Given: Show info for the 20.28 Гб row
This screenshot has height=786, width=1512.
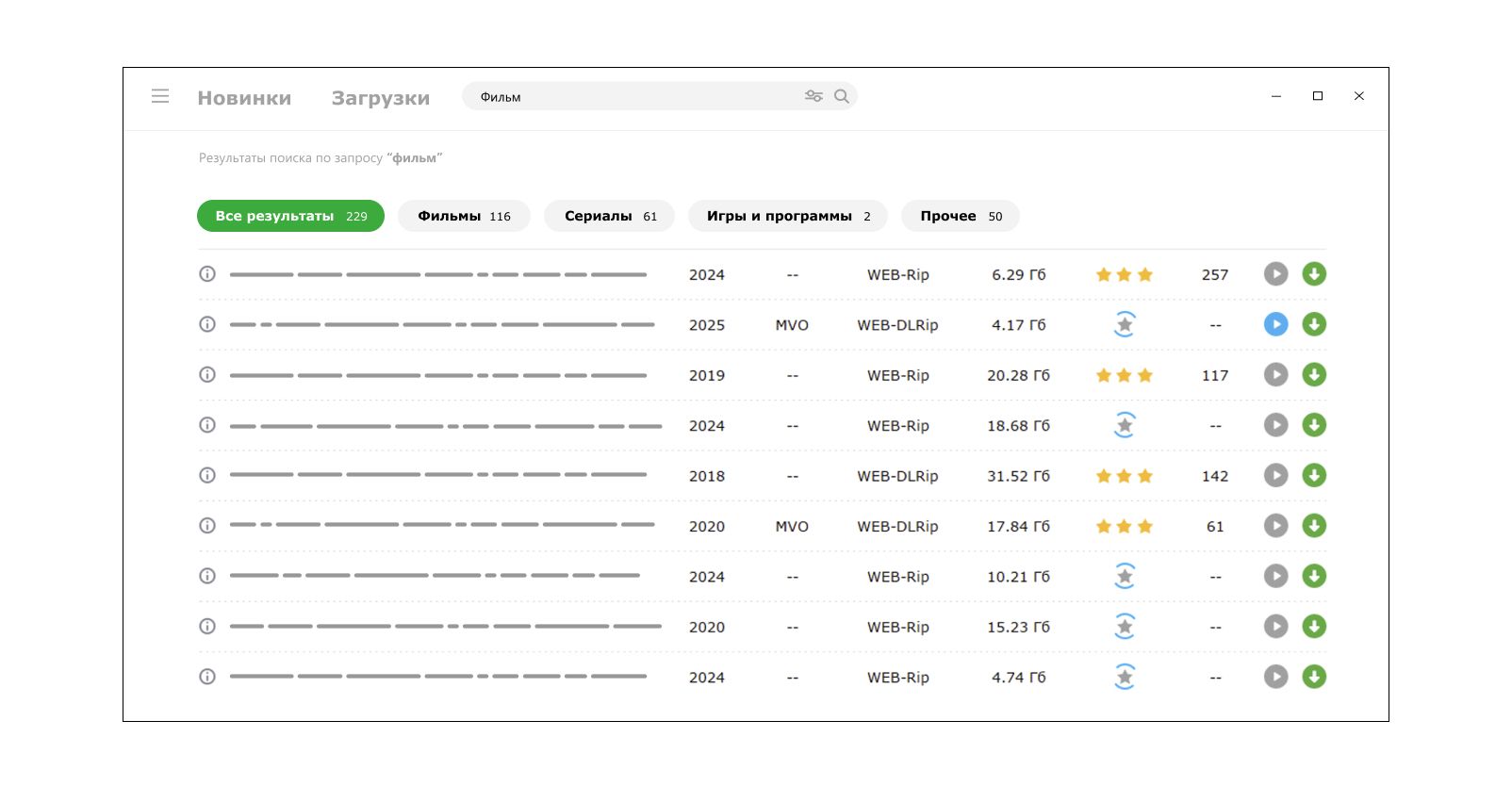Looking at the screenshot, I should click(207, 375).
